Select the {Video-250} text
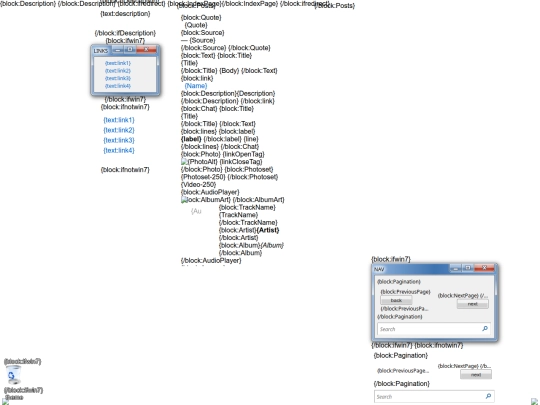 click(198, 185)
